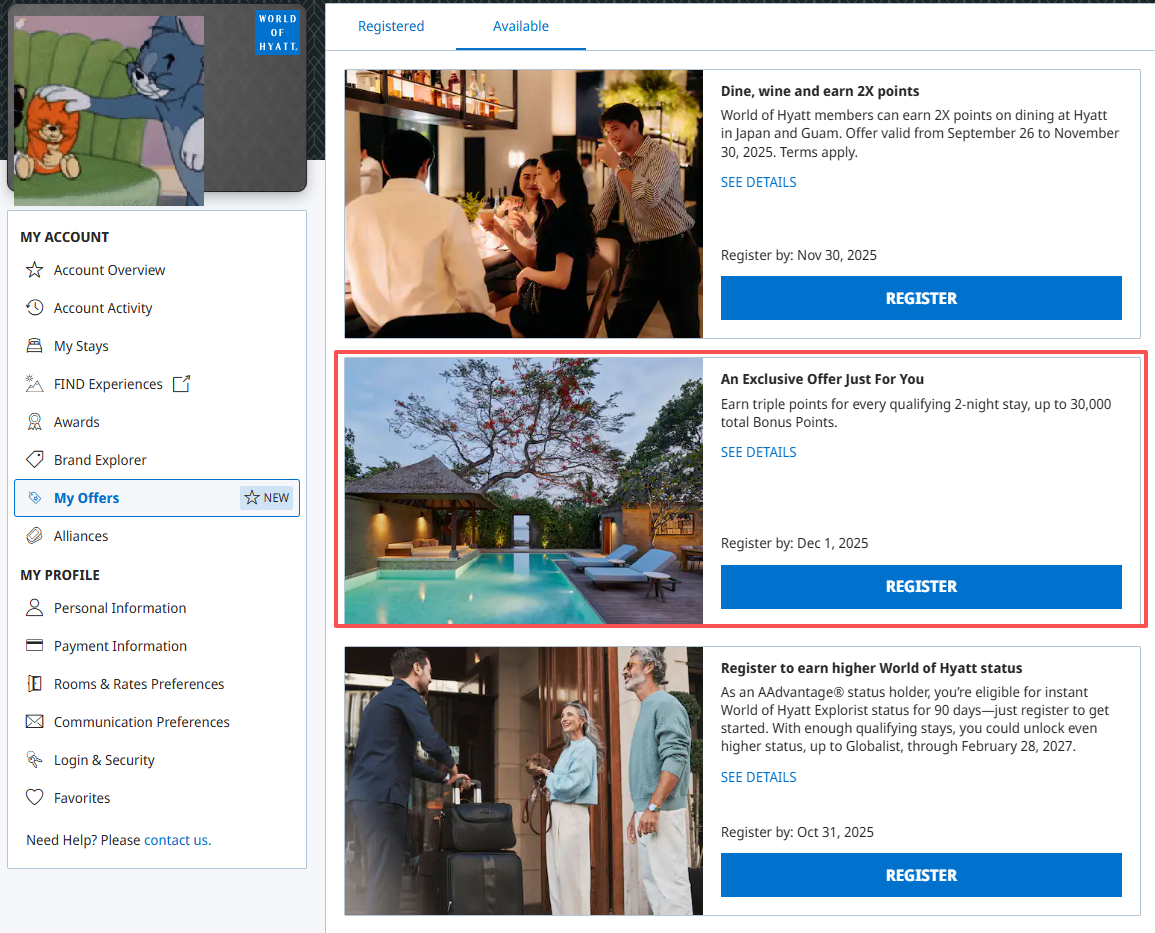Open My Offers in the sidebar
This screenshot has width=1155, height=933.
point(87,498)
